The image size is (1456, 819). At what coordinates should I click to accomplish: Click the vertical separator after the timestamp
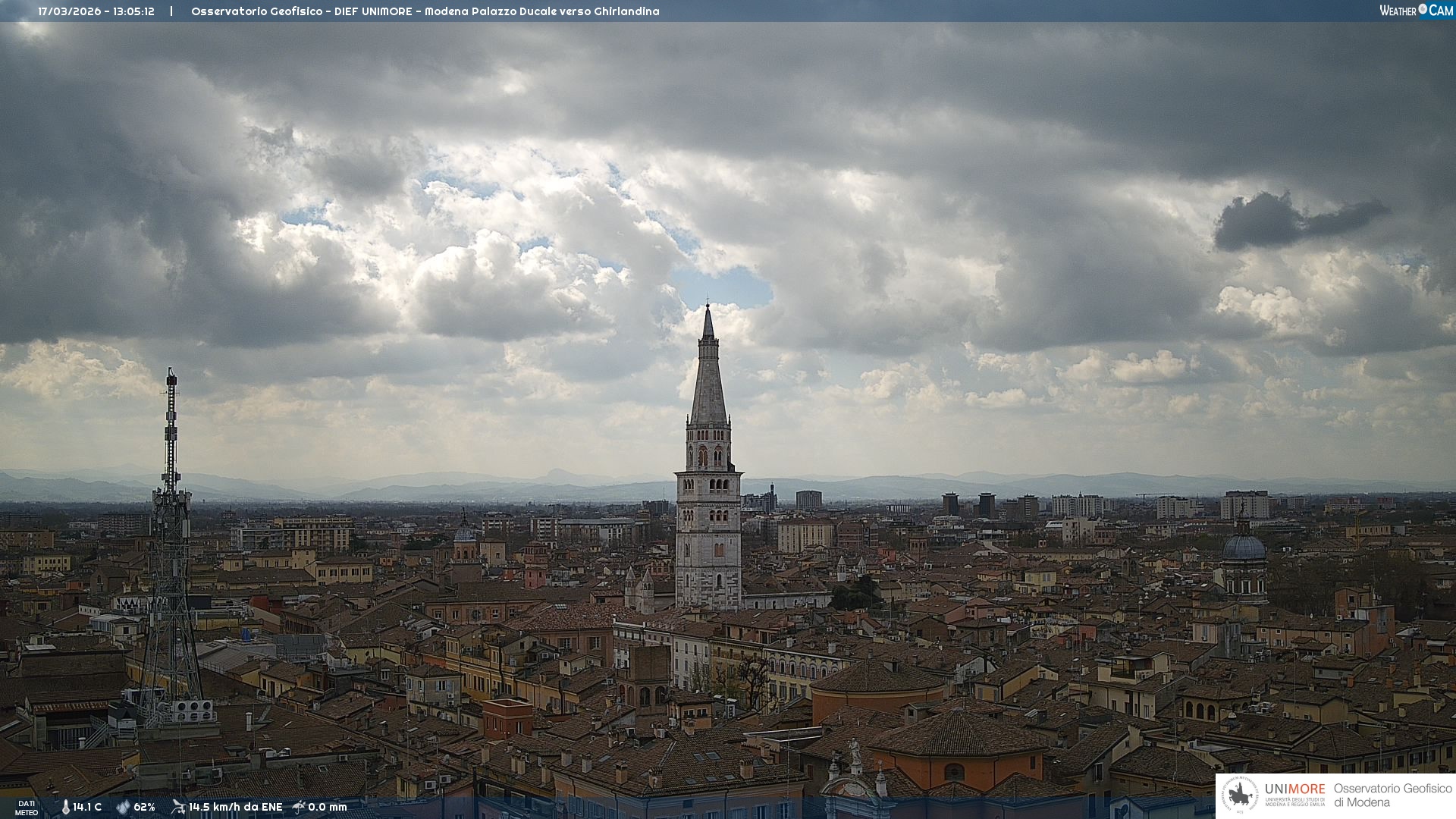[171, 11]
